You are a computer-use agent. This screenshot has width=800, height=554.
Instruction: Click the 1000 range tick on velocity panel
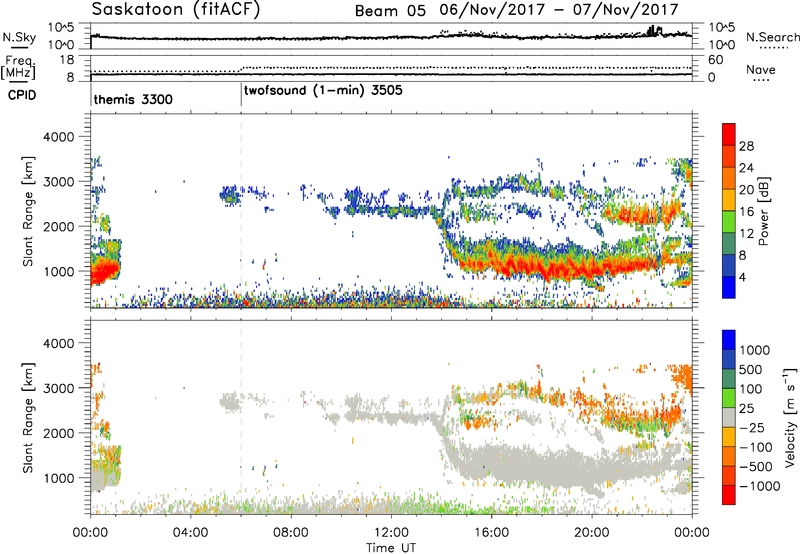tap(59, 478)
